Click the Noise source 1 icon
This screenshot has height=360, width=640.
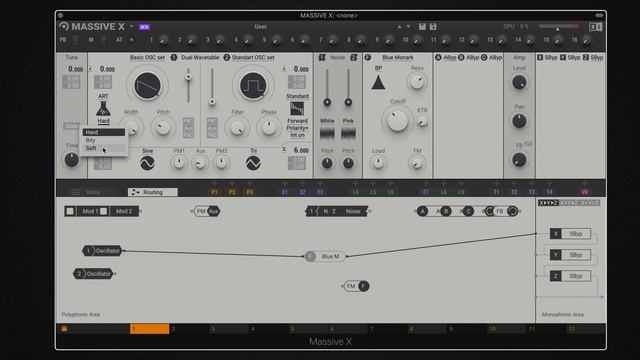pos(322,58)
